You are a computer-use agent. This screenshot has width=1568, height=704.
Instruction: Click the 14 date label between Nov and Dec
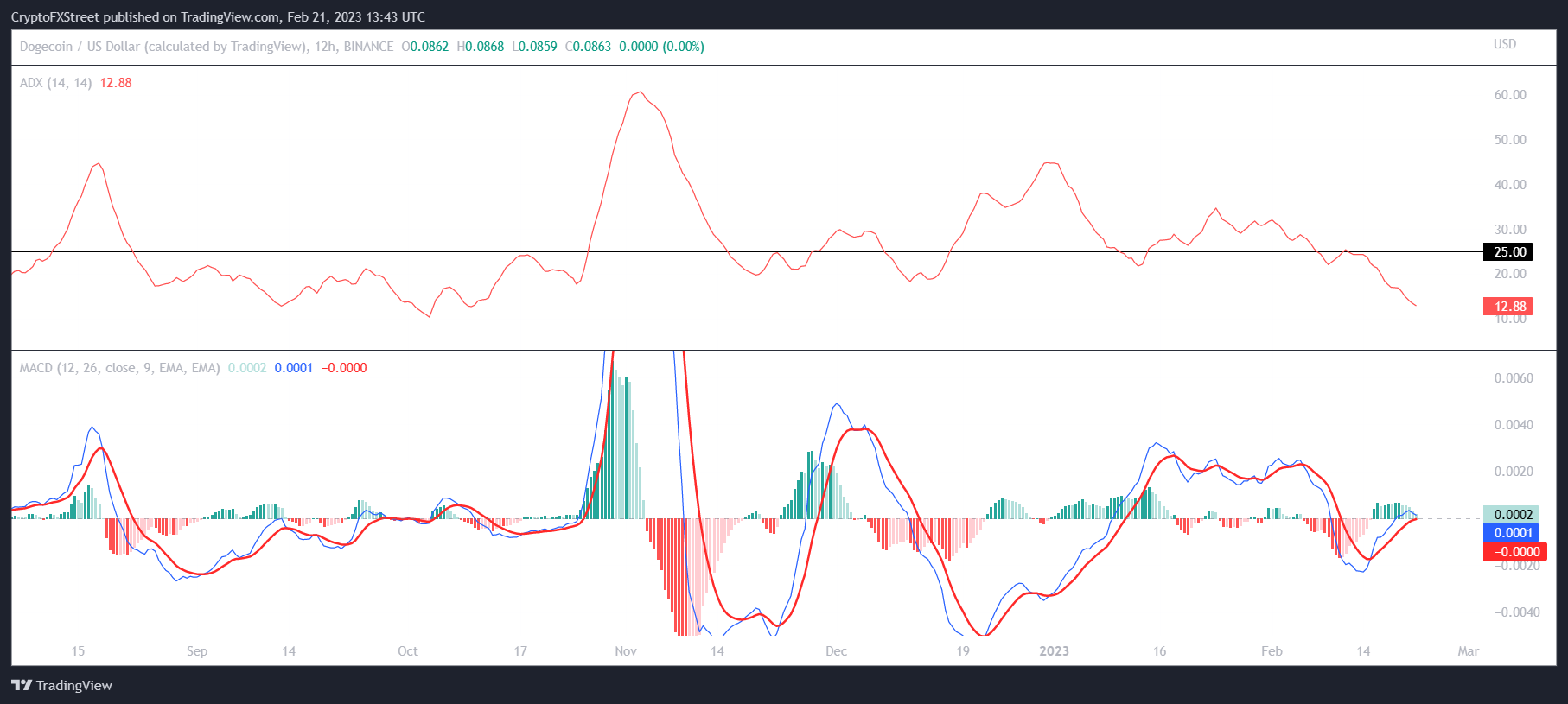717,651
